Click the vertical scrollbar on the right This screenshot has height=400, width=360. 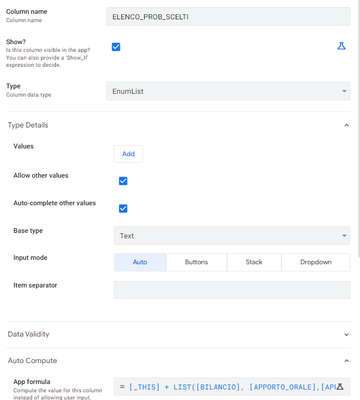pos(359,128)
